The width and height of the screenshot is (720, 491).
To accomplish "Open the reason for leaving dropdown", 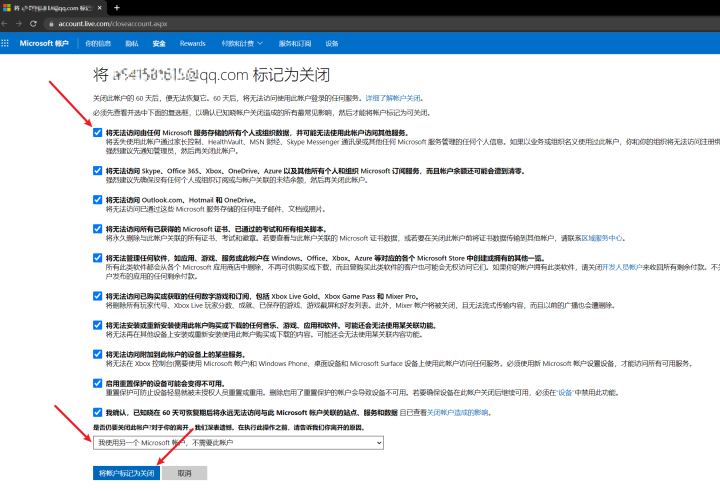I will click(x=238, y=443).
